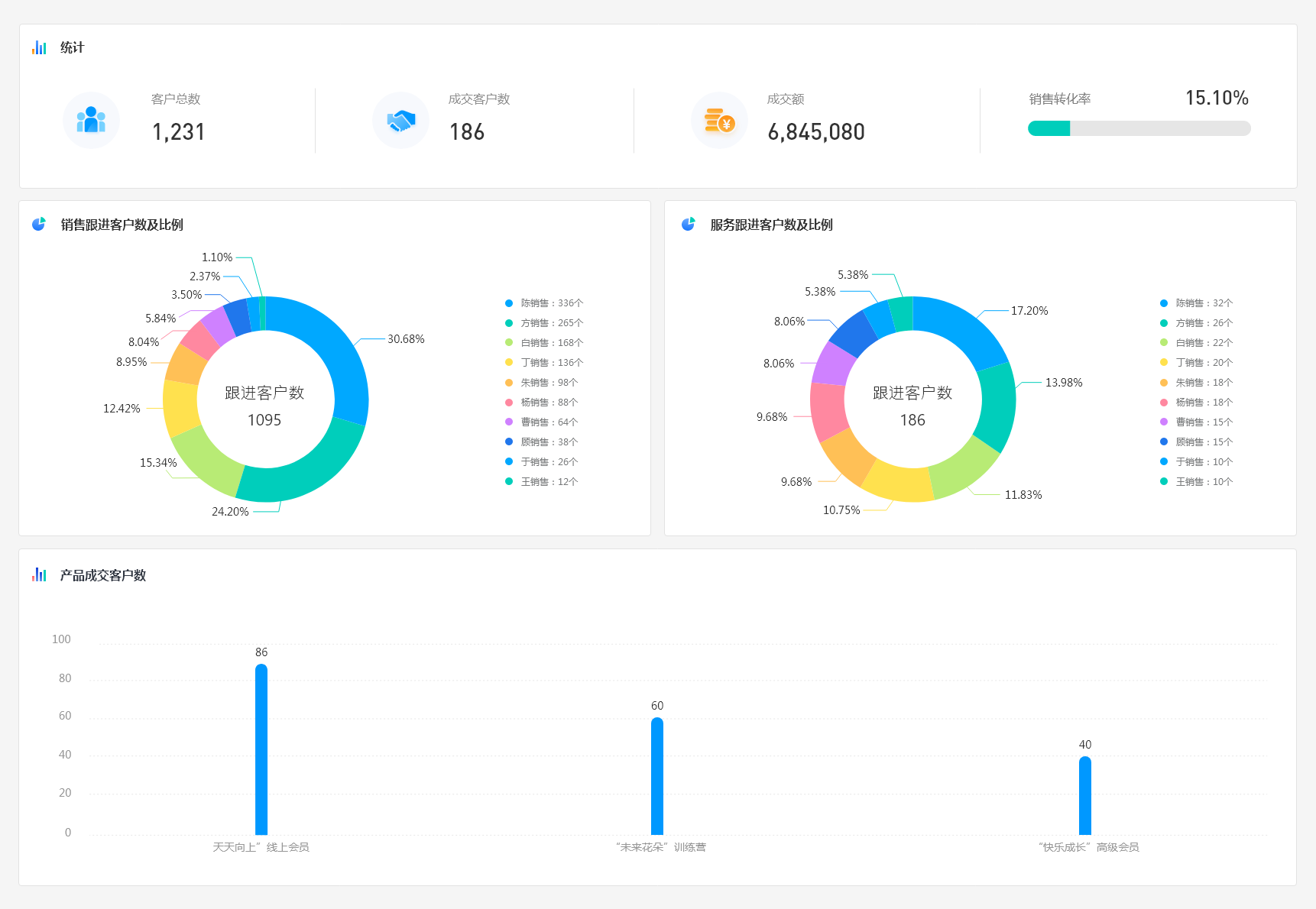Click the 80 y-axis label
Image resolution: width=1316 pixels, height=909 pixels.
tap(65, 678)
